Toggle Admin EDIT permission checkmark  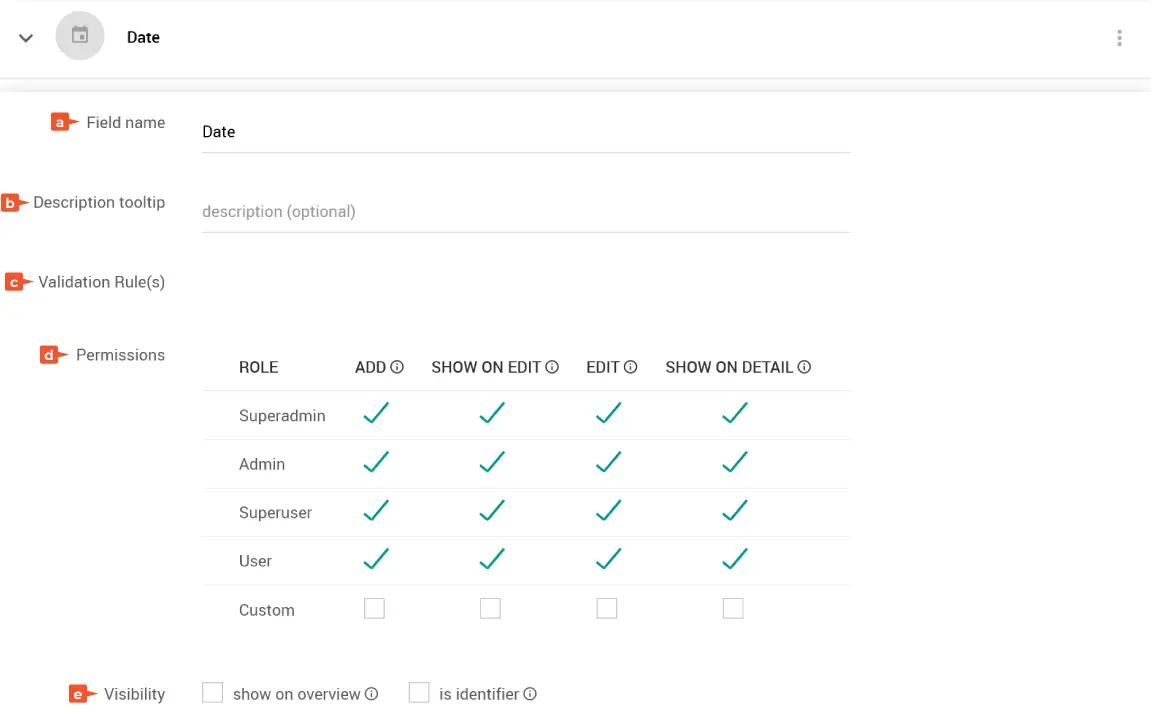click(608, 462)
